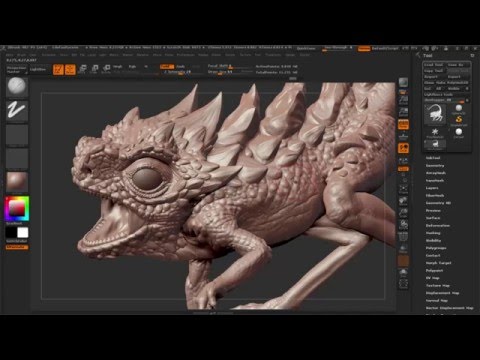Image resolution: width=480 pixels, height=360 pixels.
Task: Click the BPR render icon
Action: (x=403, y=83)
